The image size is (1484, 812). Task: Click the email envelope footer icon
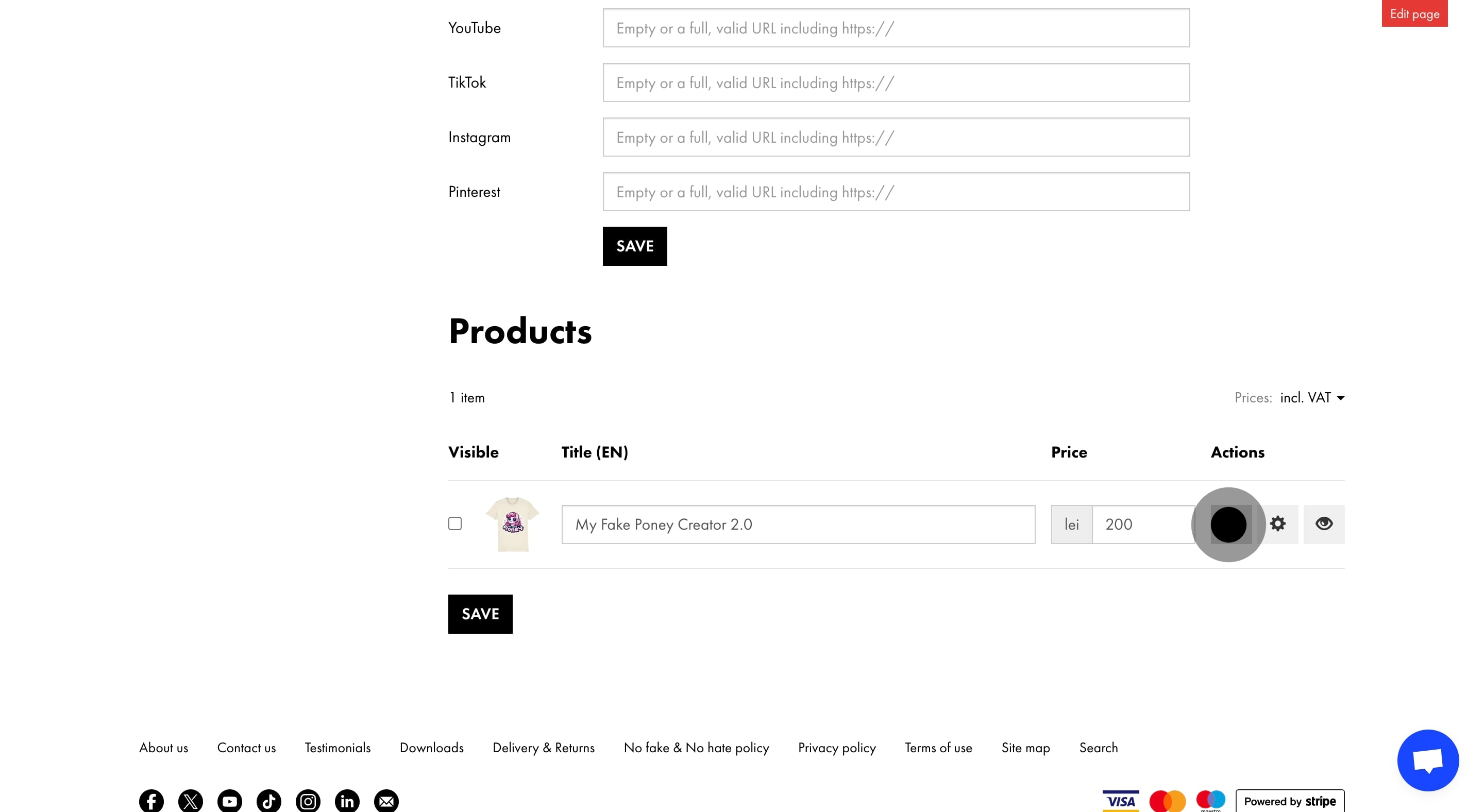pos(386,801)
